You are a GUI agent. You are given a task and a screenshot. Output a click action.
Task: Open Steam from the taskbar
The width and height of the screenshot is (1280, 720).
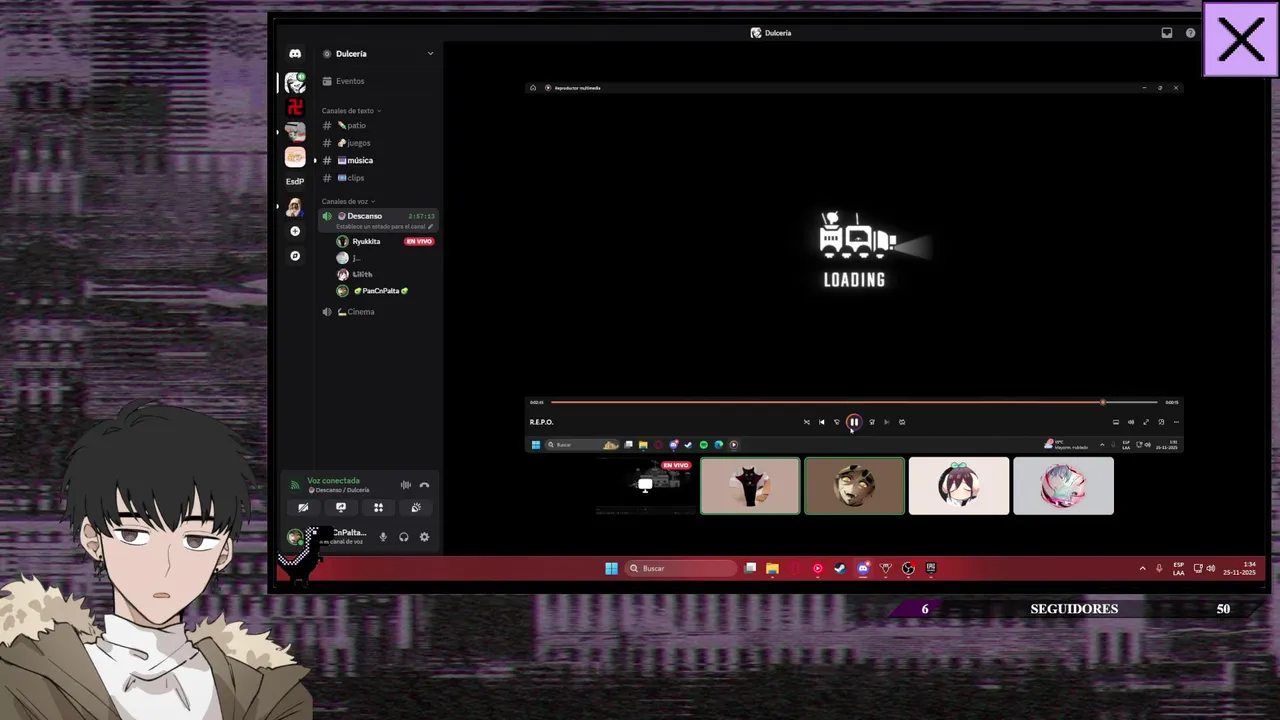pyautogui.click(x=840, y=568)
